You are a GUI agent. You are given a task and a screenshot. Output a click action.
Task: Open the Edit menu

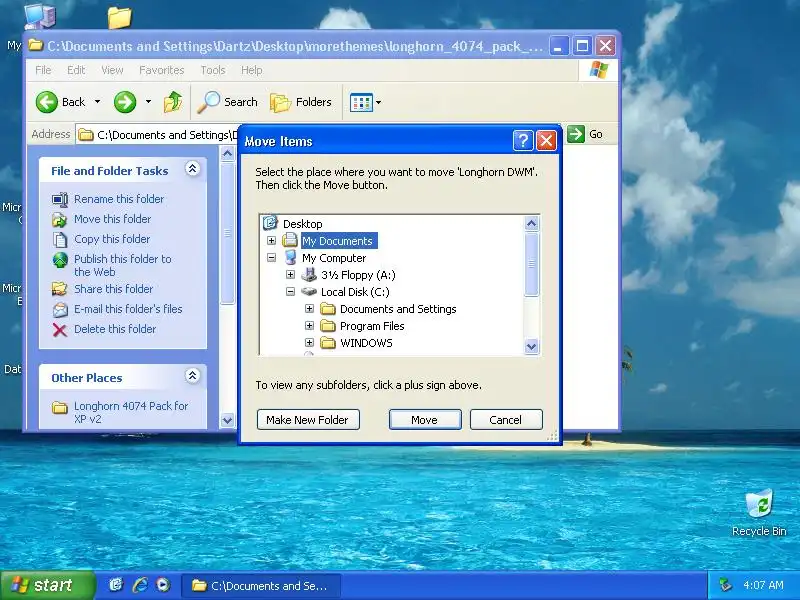pyautogui.click(x=76, y=70)
